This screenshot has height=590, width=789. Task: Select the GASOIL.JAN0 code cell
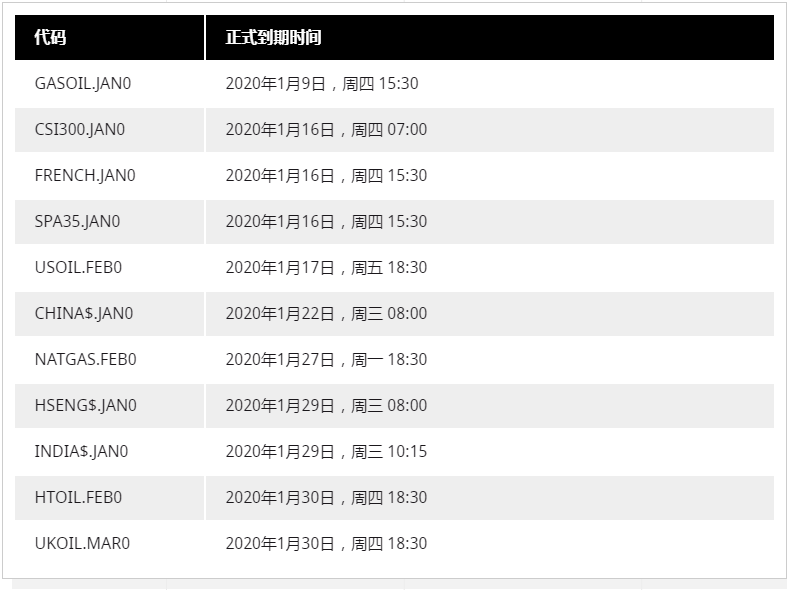tap(83, 84)
